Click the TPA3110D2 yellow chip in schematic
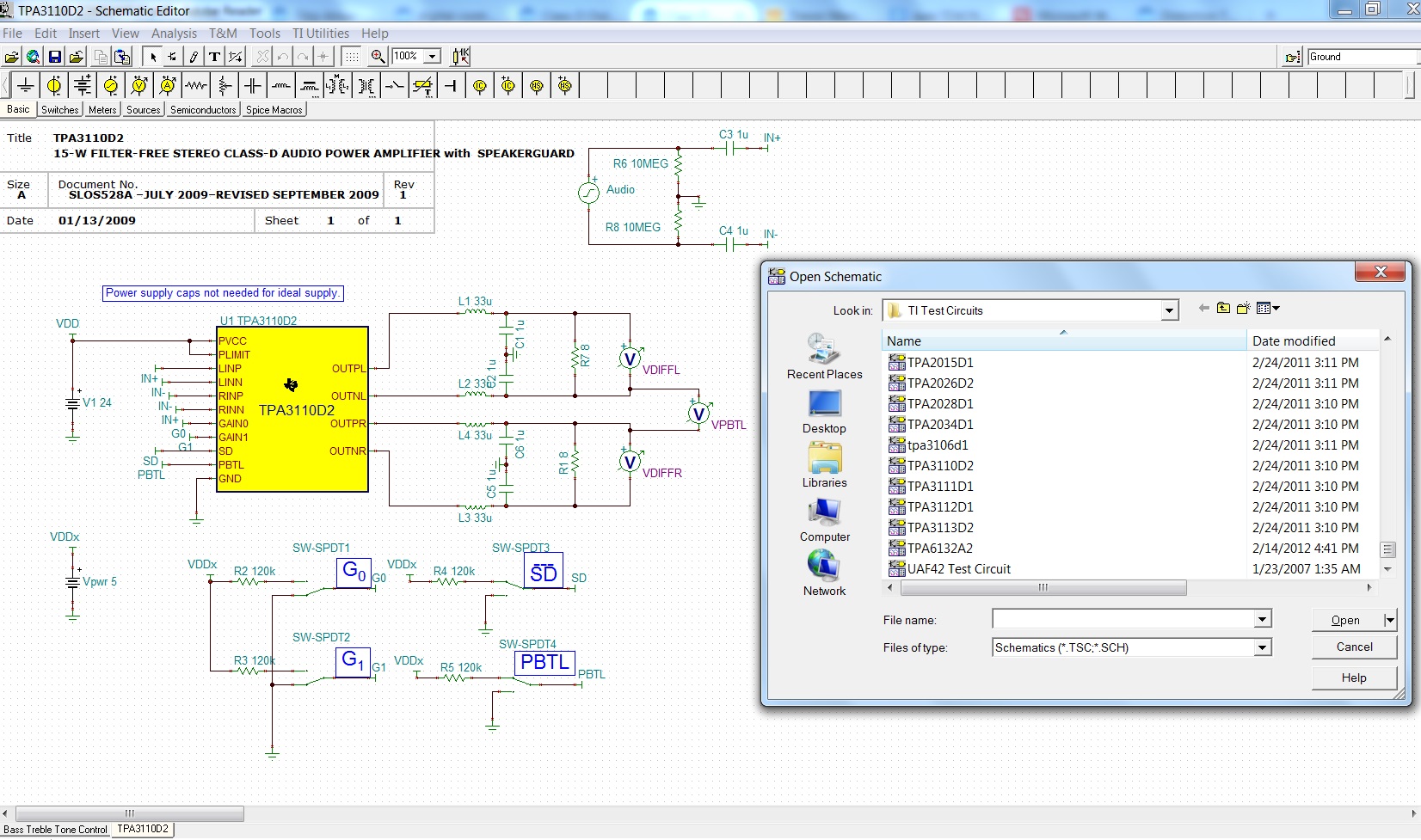Screen dimensions: 1421x840 coord(292,409)
